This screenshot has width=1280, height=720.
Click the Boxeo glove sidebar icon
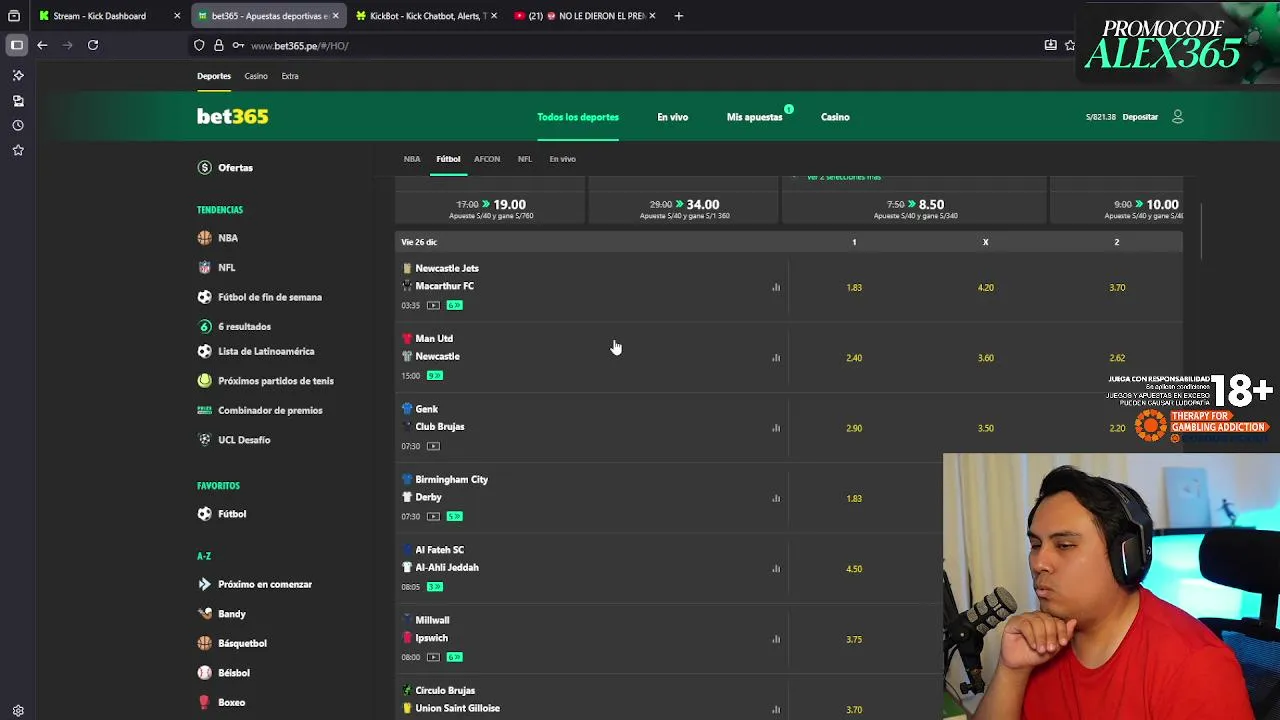coord(205,702)
